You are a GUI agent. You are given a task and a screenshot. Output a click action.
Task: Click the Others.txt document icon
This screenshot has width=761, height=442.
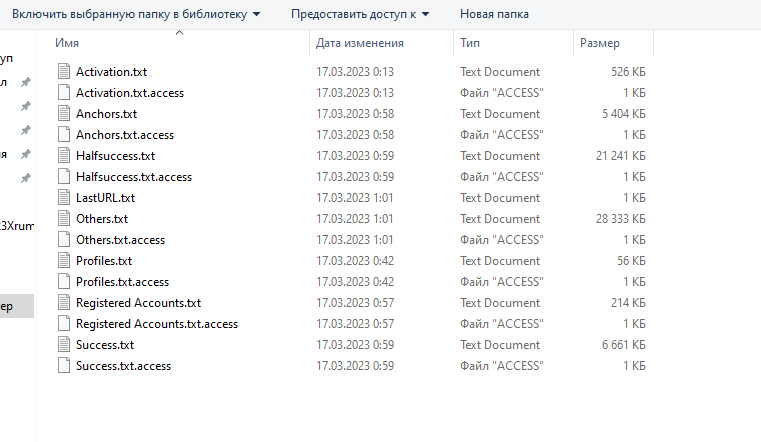(x=65, y=219)
